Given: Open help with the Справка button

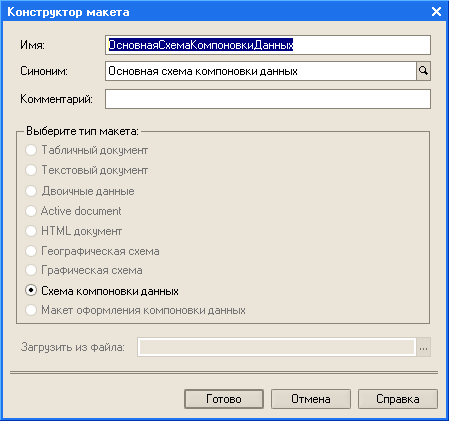Looking at the screenshot, I should click(x=398, y=399).
